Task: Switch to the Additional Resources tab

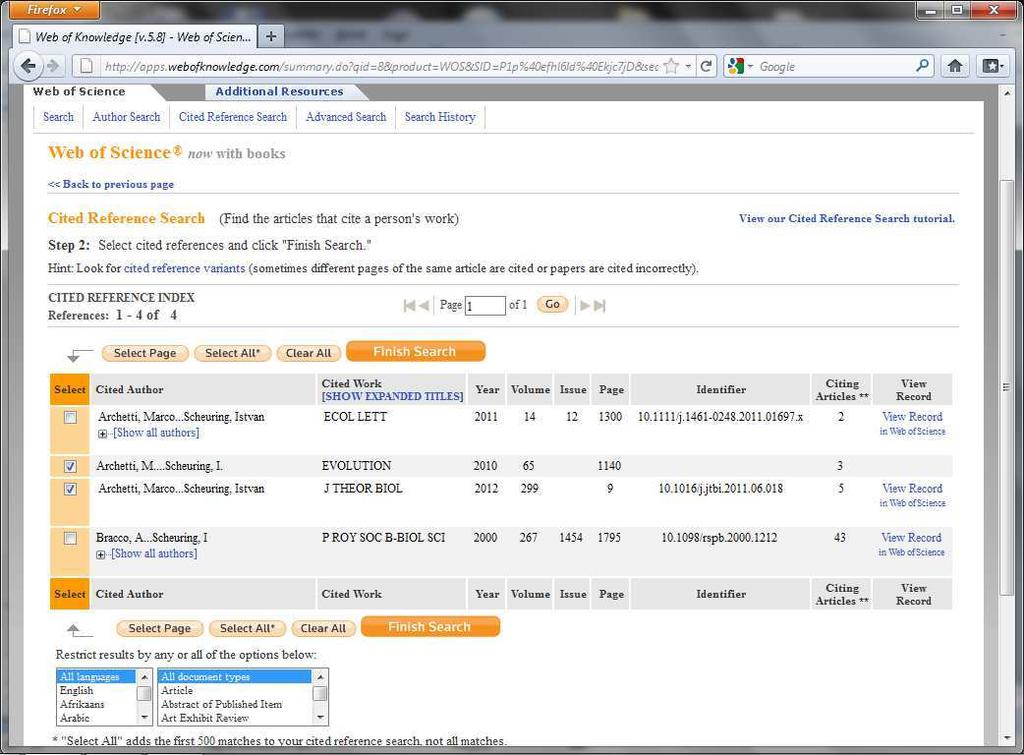Action: (280, 91)
